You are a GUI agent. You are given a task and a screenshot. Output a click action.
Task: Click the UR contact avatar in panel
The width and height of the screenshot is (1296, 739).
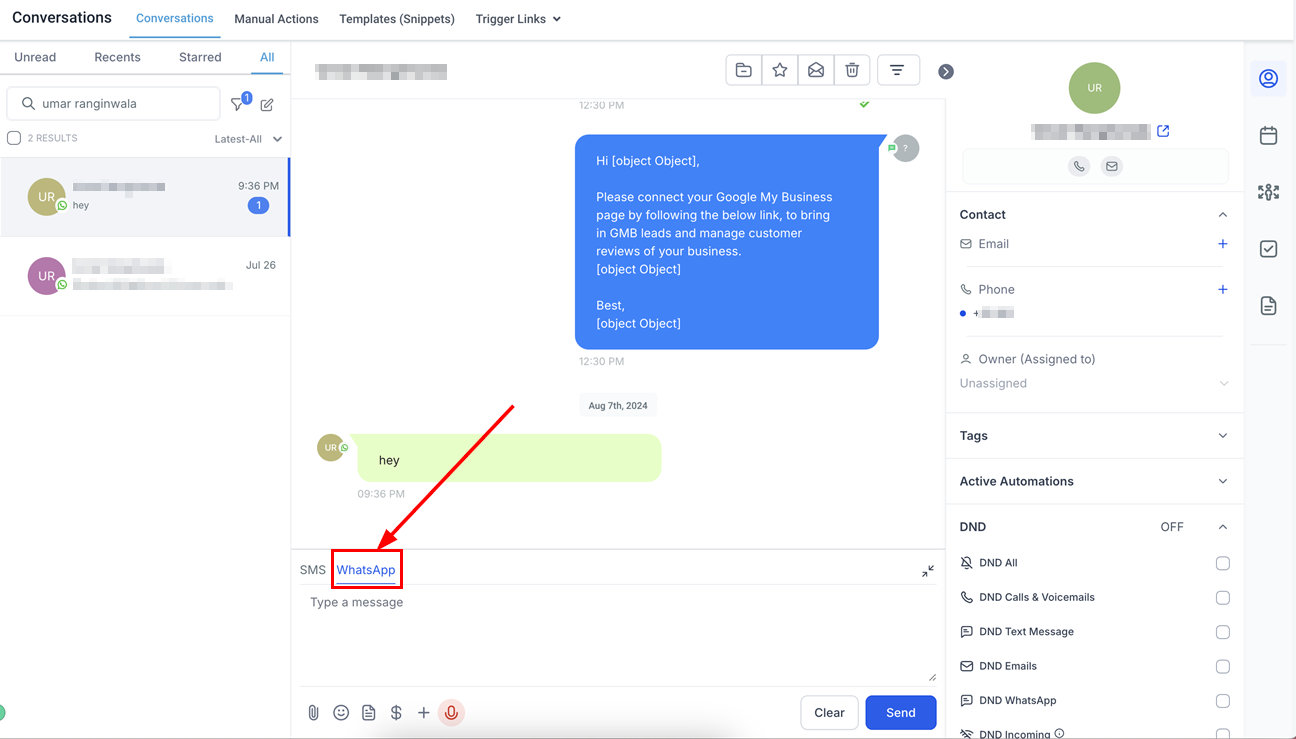[x=1094, y=88]
